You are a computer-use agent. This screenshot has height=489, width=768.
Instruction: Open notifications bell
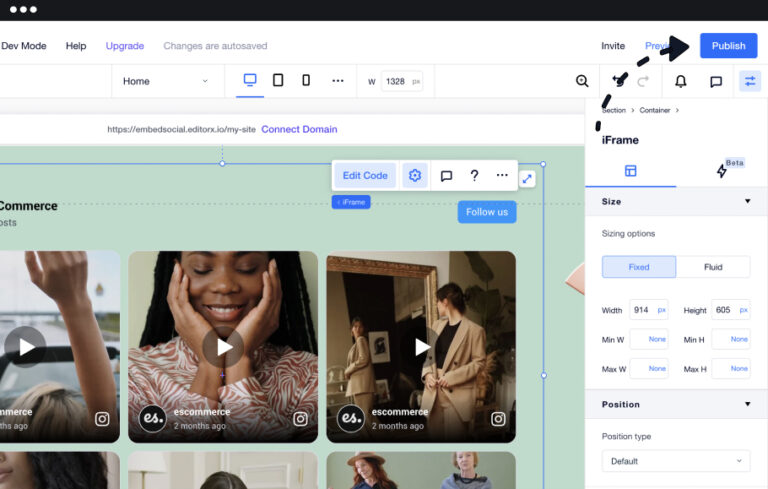pyautogui.click(x=680, y=81)
